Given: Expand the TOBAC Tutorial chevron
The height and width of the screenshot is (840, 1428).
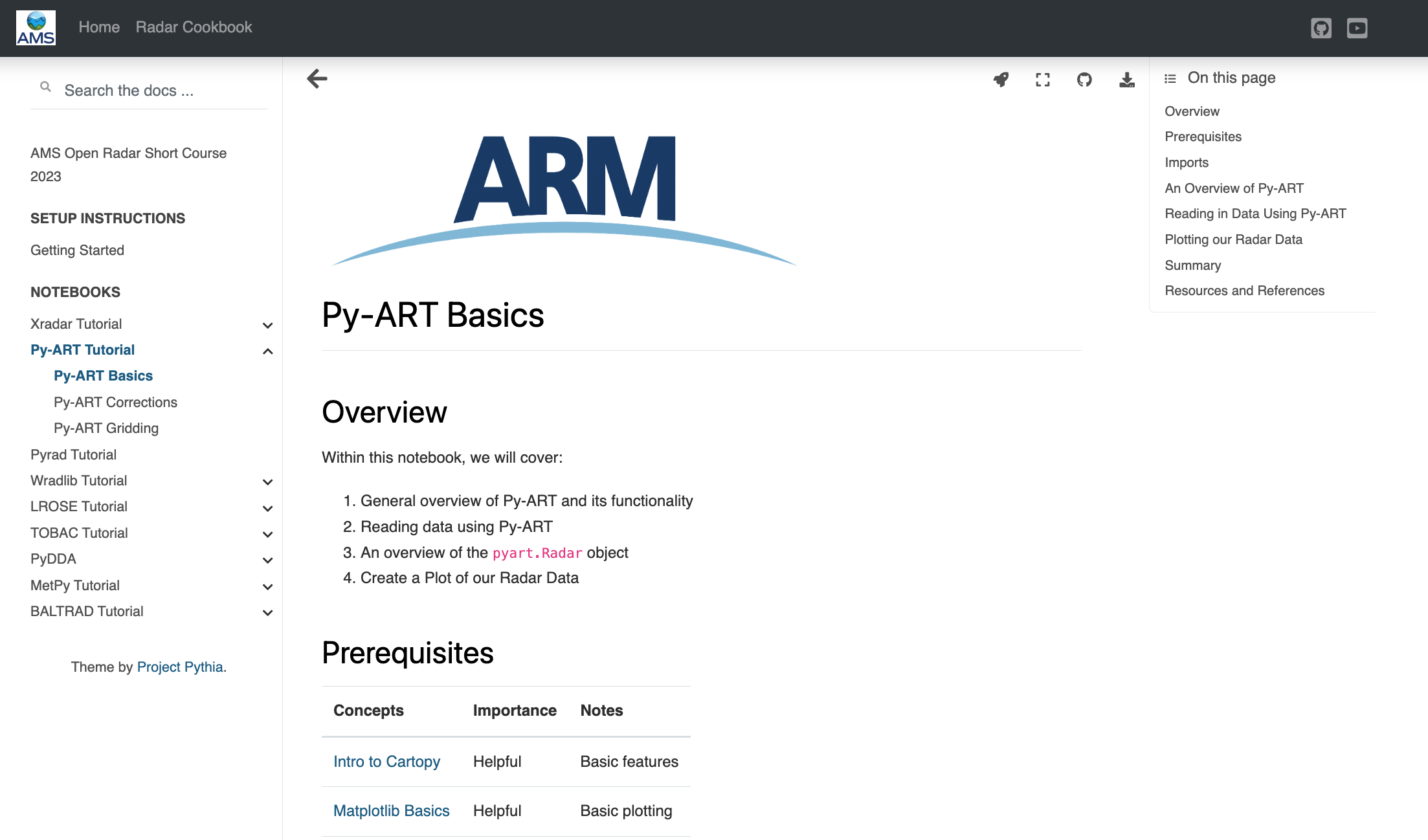Looking at the screenshot, I should (267, 534).
